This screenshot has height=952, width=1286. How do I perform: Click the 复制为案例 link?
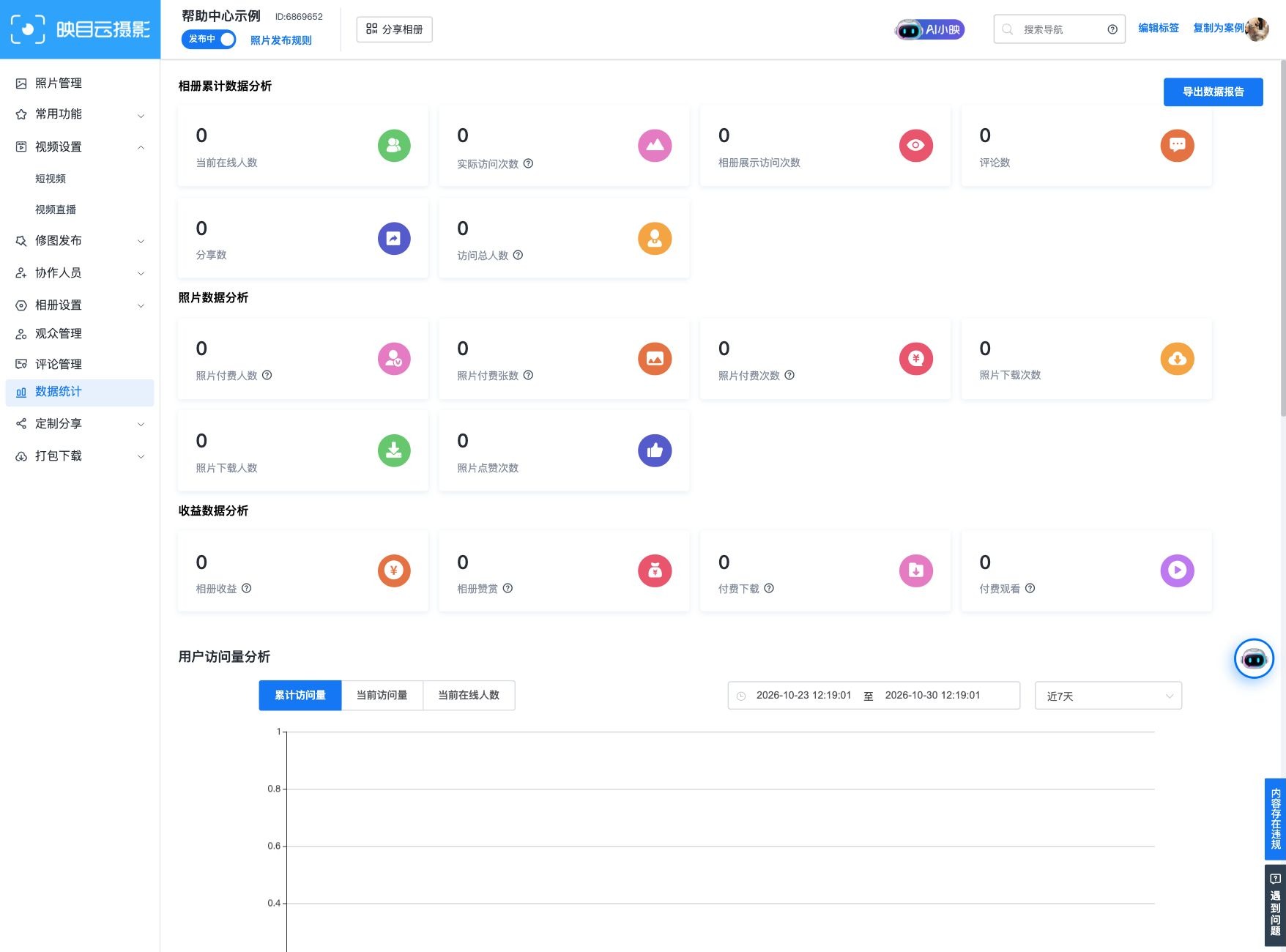[x=1219, y=28]
